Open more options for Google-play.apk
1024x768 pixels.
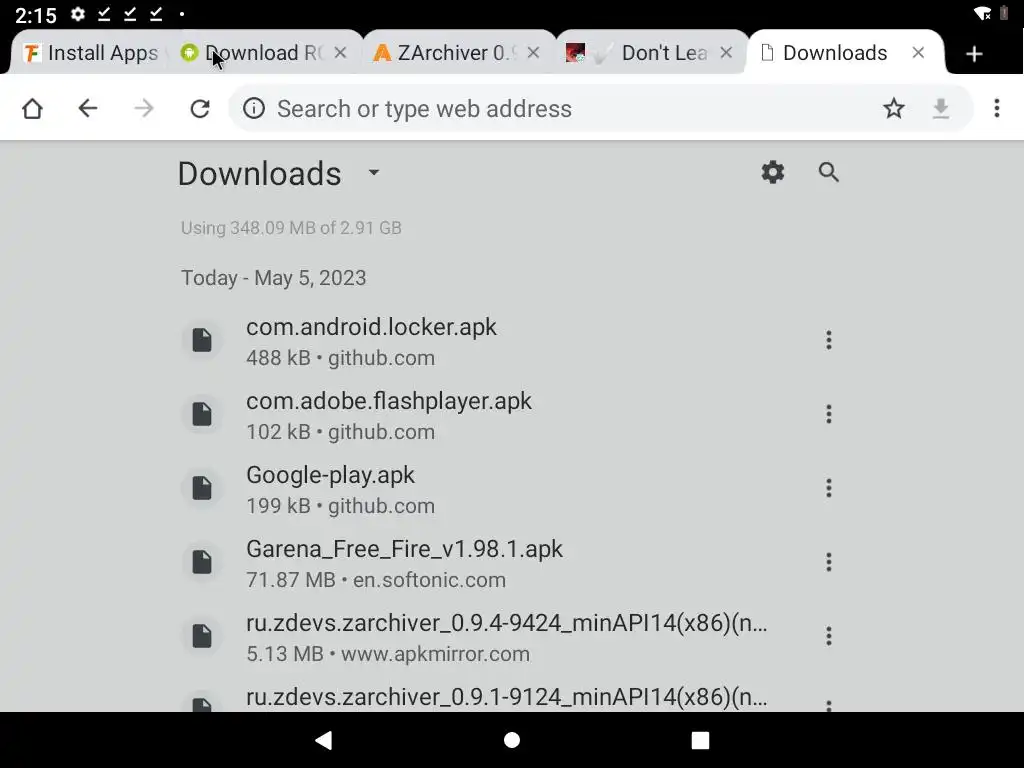tap(828, 488)
